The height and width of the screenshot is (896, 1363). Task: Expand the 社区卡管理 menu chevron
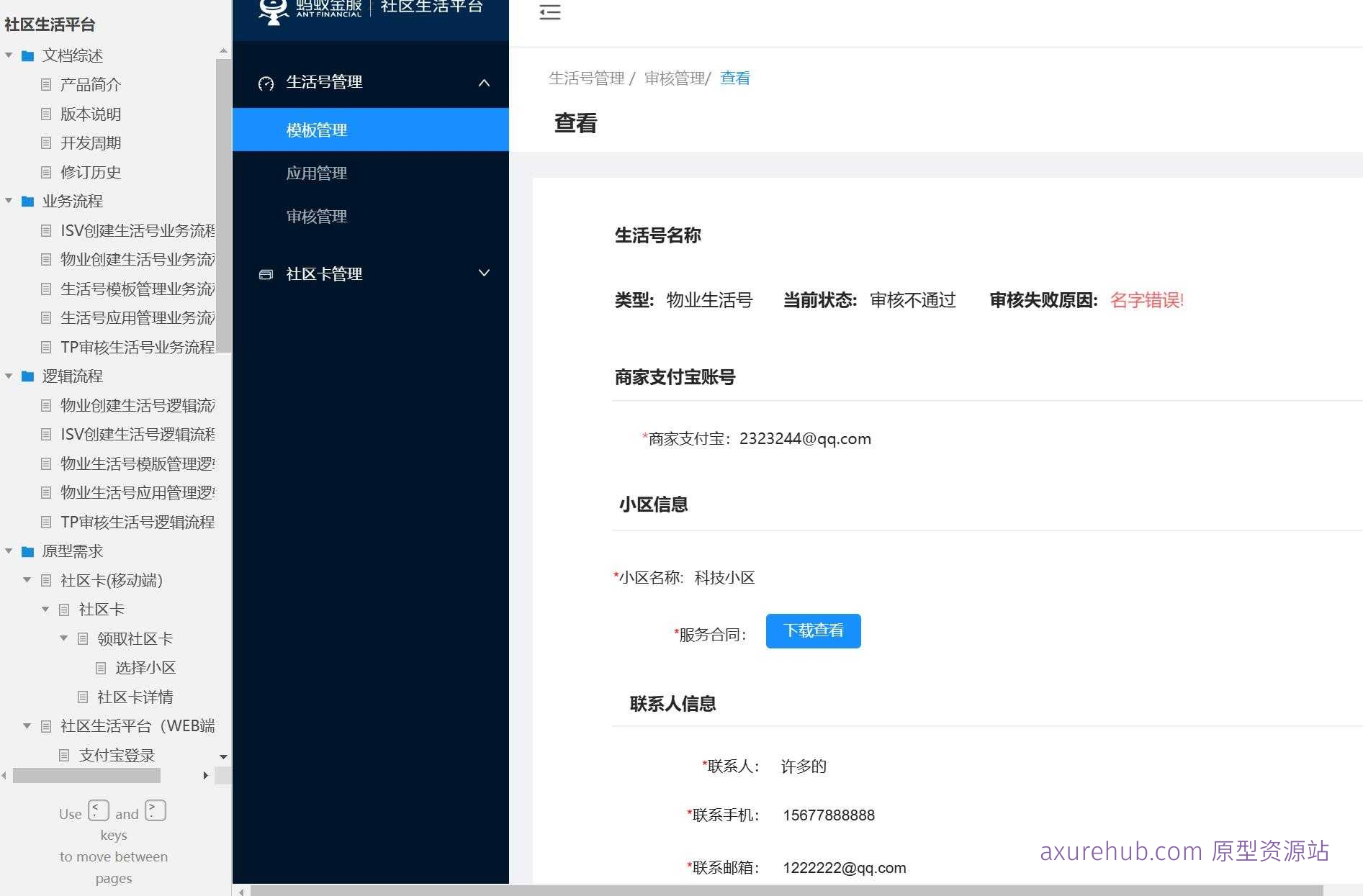click(484, 273)
